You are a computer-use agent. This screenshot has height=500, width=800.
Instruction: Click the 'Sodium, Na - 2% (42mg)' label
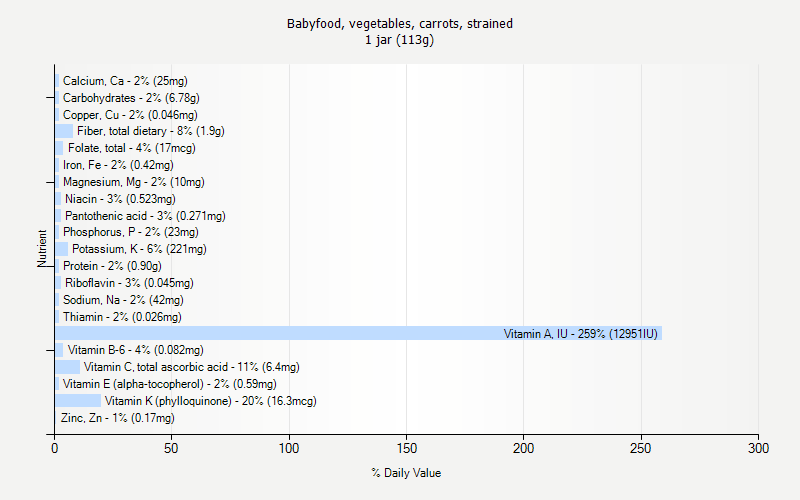(x=123, y=299)
